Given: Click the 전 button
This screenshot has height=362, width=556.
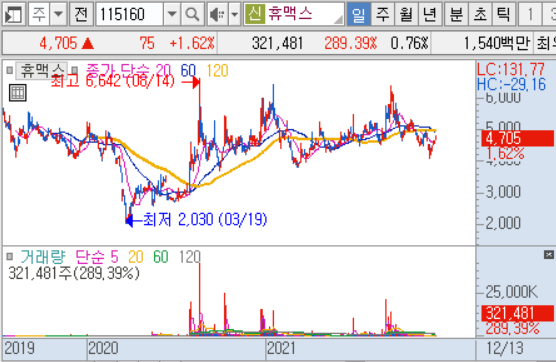Looking at the screenshot, I should tap(81, 15).
